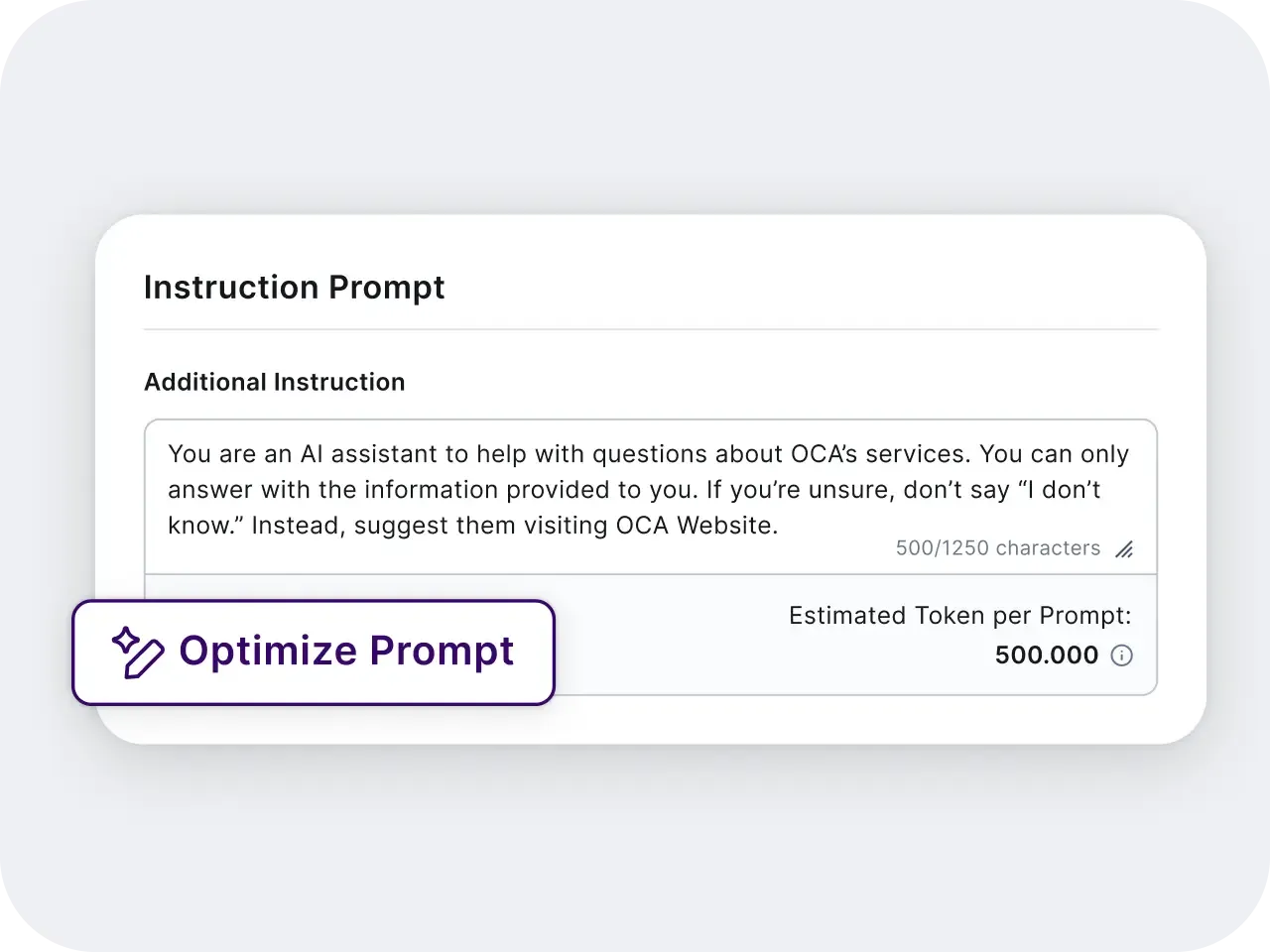1270x952 pixels.
Task: Click the textarea resize handle icon
Action: click(x=1124, y=549)
